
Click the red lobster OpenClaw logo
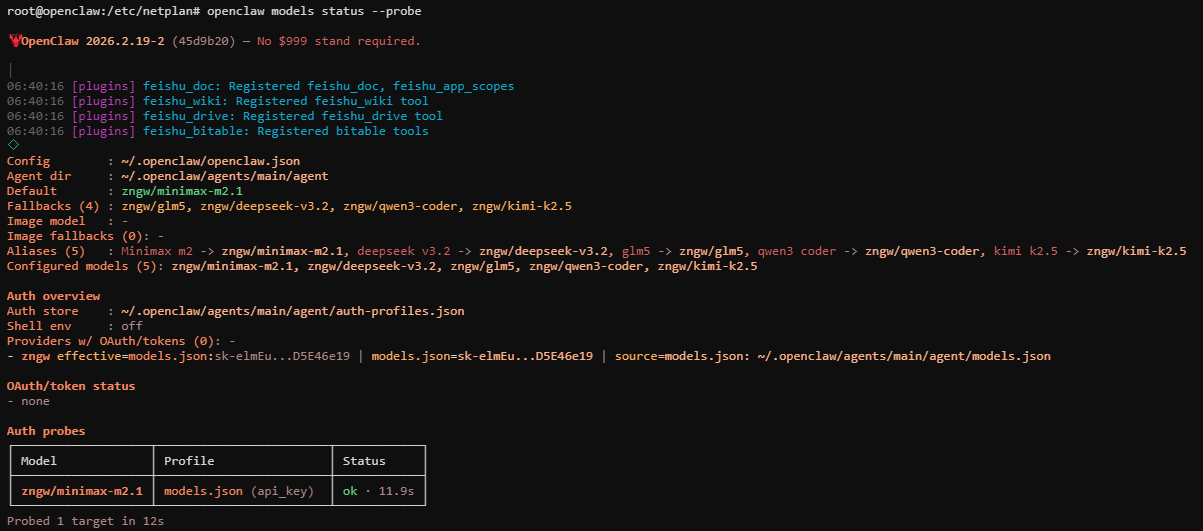coord(14,41)
